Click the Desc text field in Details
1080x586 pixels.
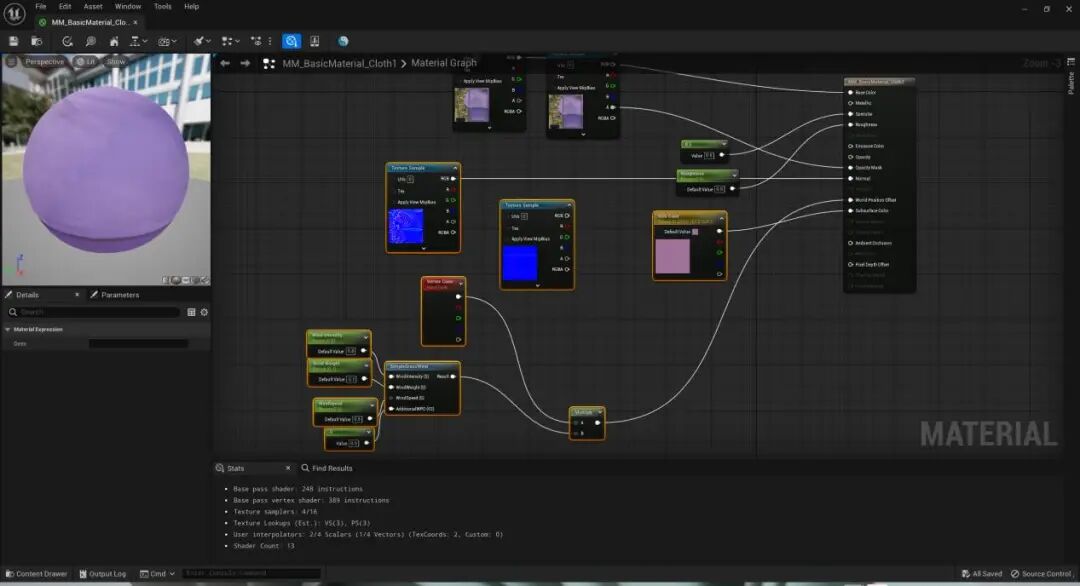tap(138, 343)
